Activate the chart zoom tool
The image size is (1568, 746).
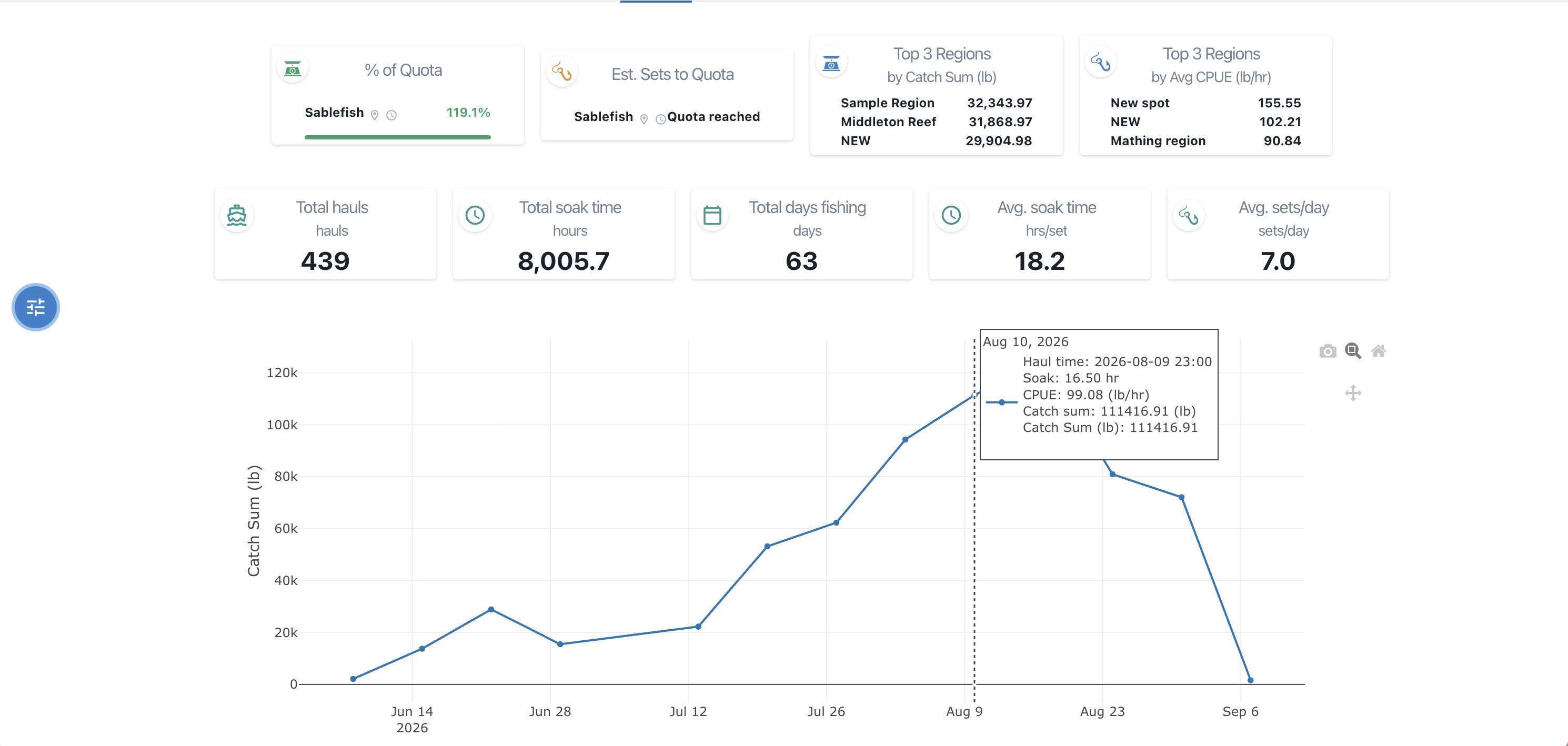click(x=1353, y=351)
